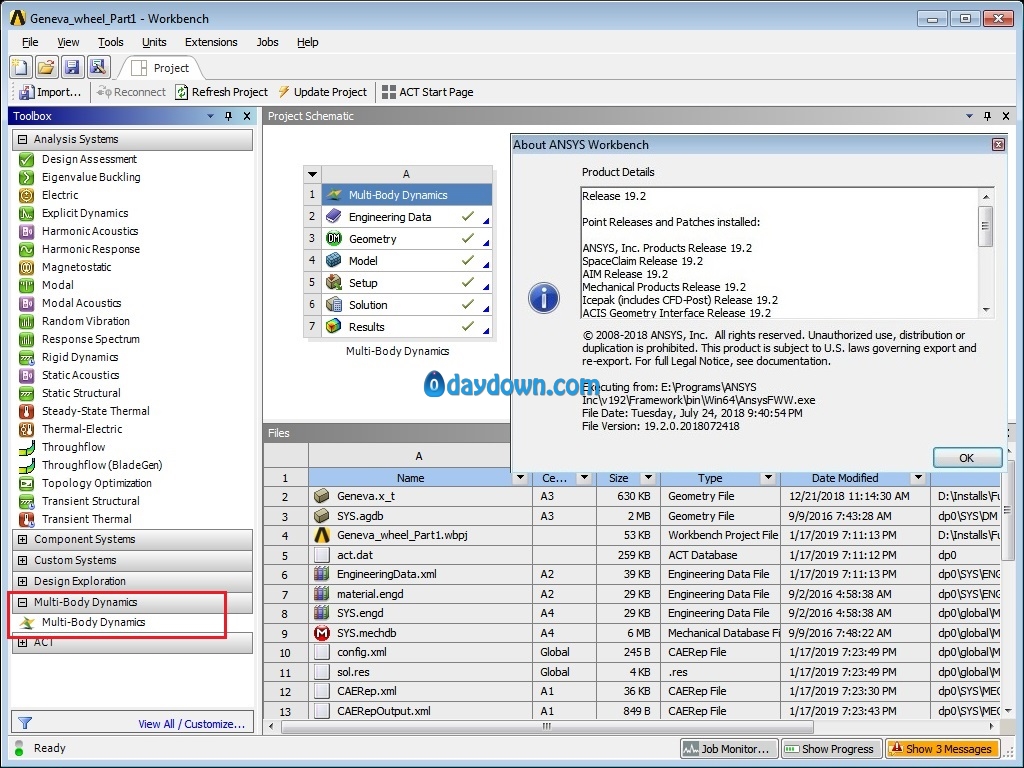Select Topology Optimization analysis system
Image resolution: width=1024 pixels, height=768 pixels.
tap(97, 483)
